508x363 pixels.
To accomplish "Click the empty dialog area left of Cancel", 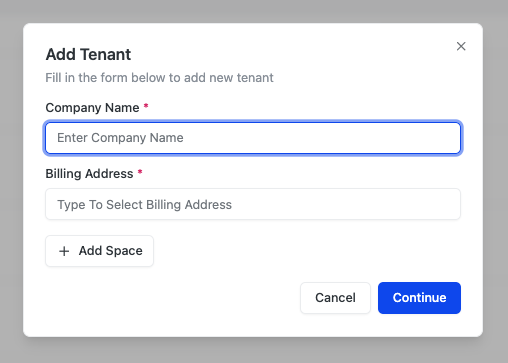I will (x=167, y=298).
